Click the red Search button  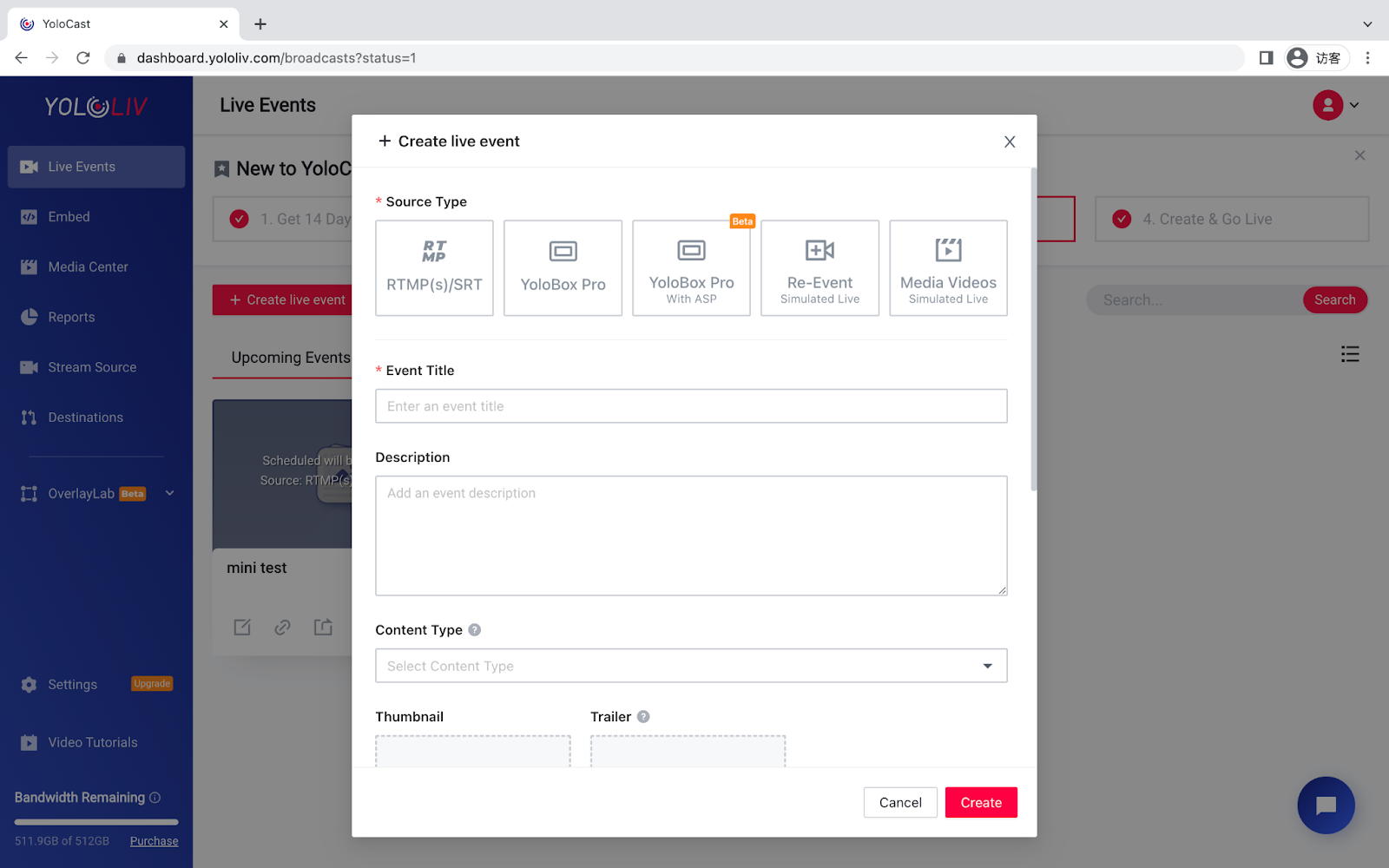pos(1335,300)
